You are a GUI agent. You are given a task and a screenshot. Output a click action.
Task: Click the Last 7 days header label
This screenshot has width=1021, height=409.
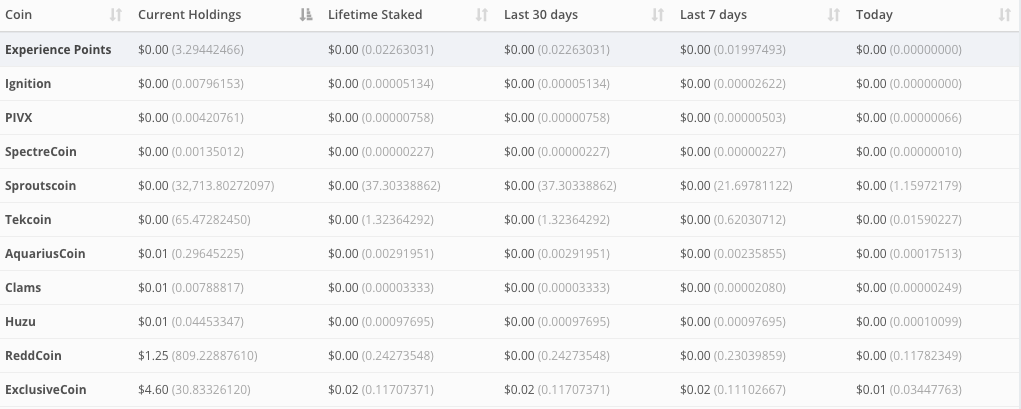tap(713, 15)
